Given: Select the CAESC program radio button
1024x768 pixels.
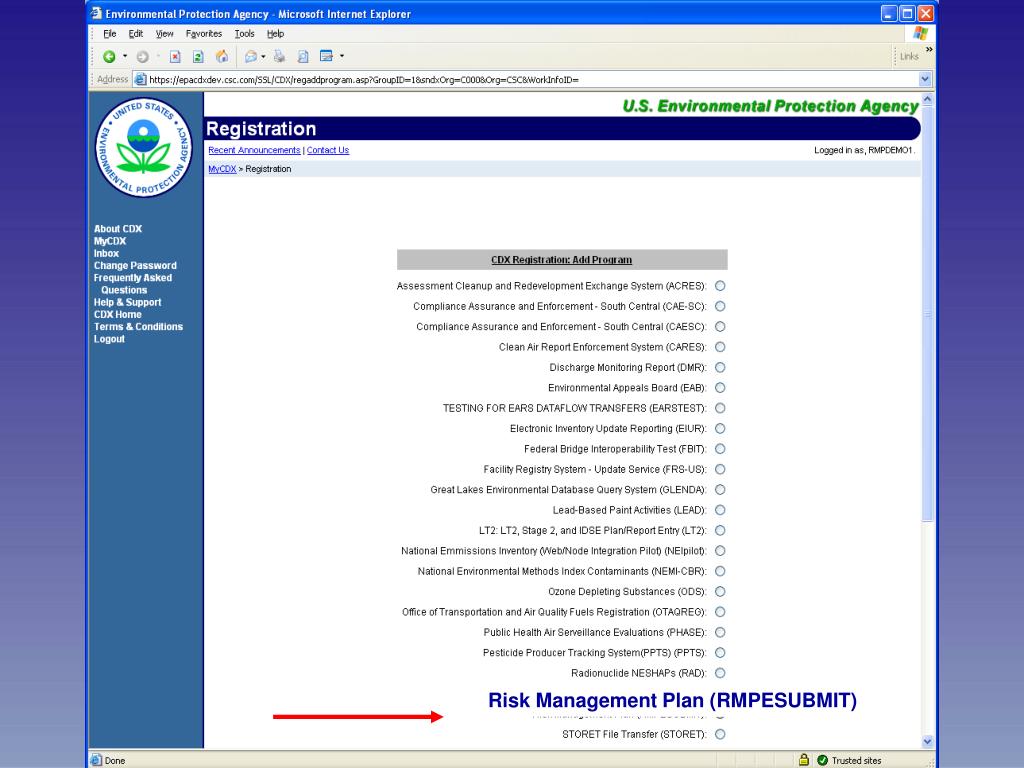Looking at the screenshot, I should tap(720, 327).
